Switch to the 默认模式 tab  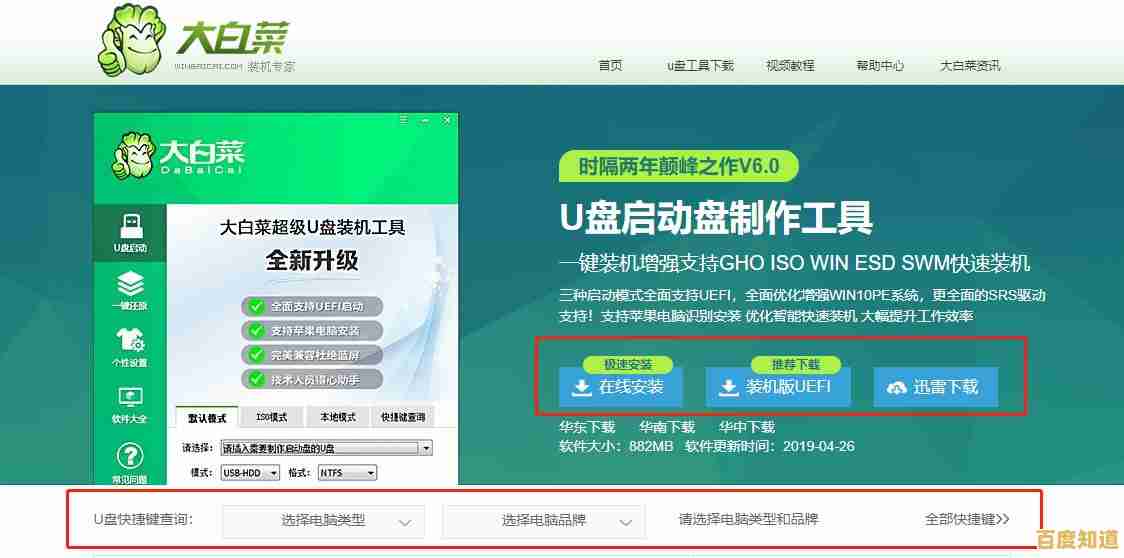pos(207,417)
